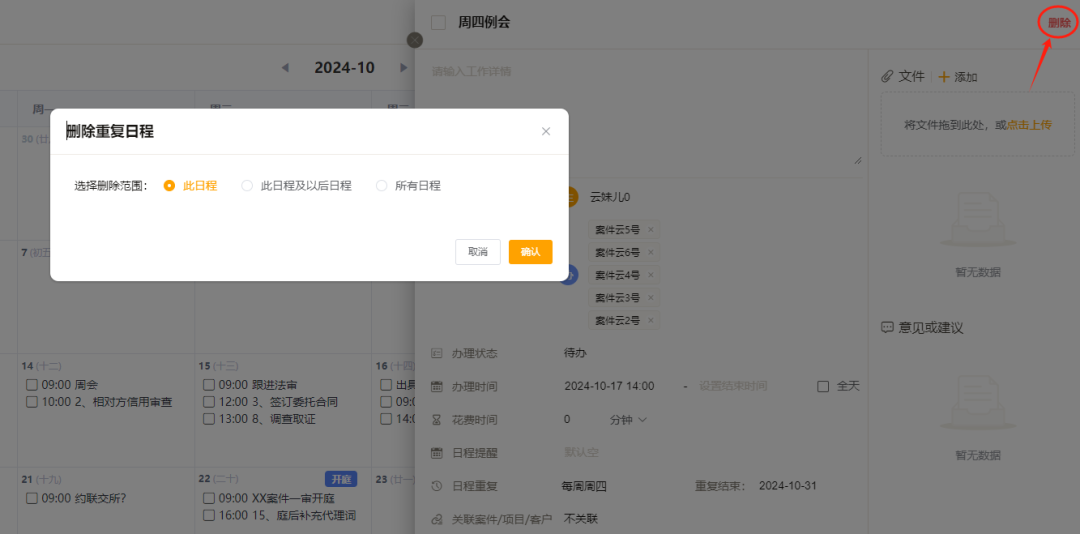The width and height of the screenshot is (1080, 534).
Task: Close the detail panel round X icon
Action: (x=415, y=40)
